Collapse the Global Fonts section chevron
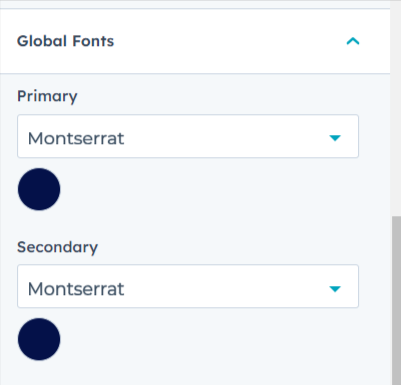 tap(353, 41)
